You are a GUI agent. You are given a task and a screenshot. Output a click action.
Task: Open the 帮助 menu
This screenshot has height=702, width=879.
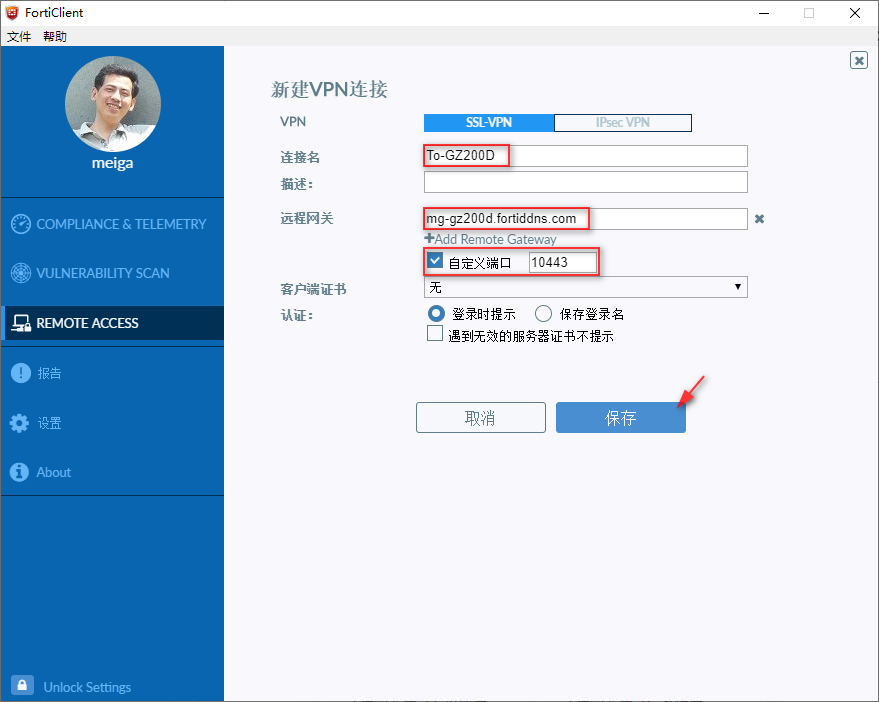pyautogui.click(x=55, y=36)
